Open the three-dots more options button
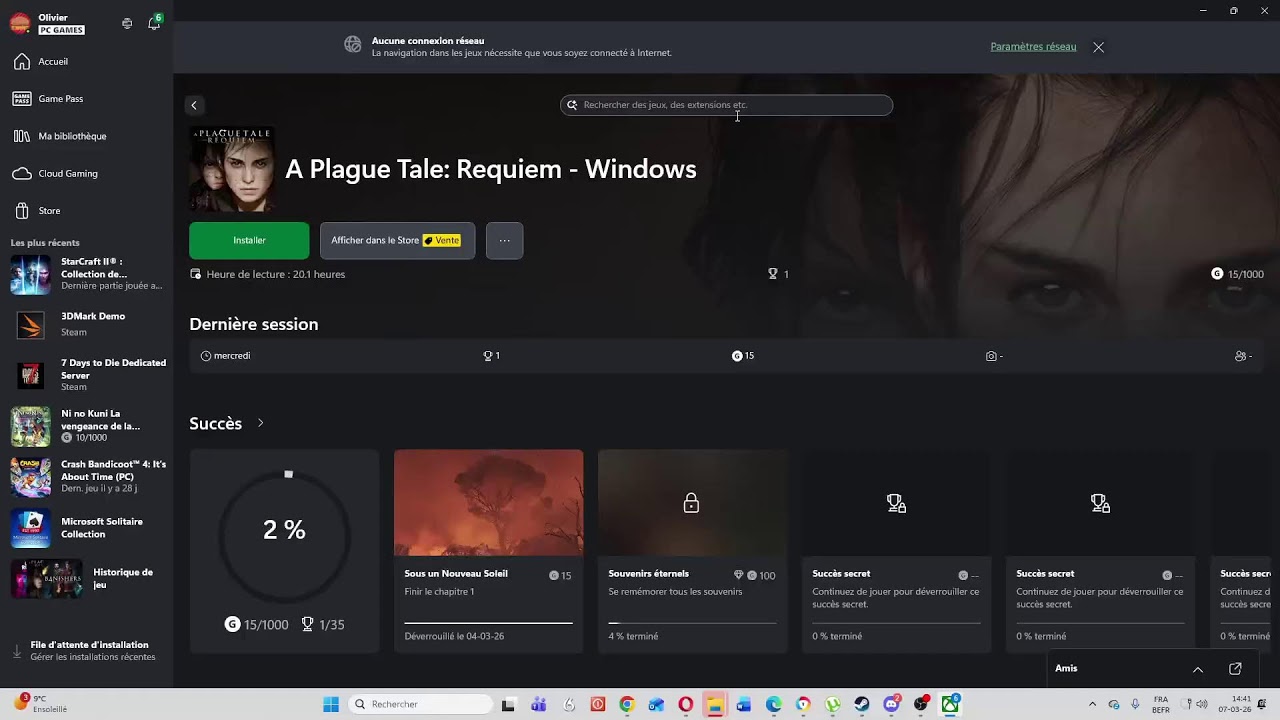 (504, 240)
